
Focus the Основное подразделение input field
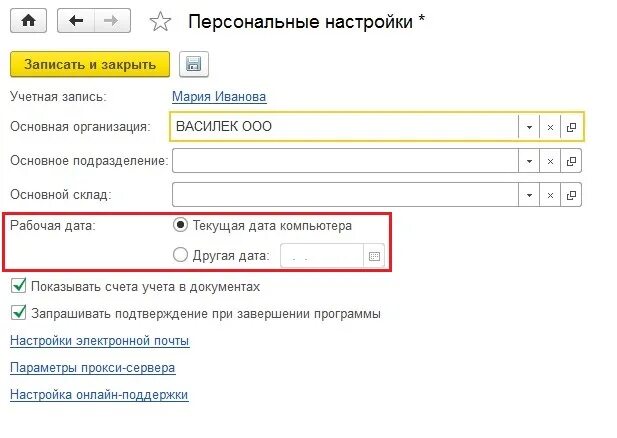[345, 161]
